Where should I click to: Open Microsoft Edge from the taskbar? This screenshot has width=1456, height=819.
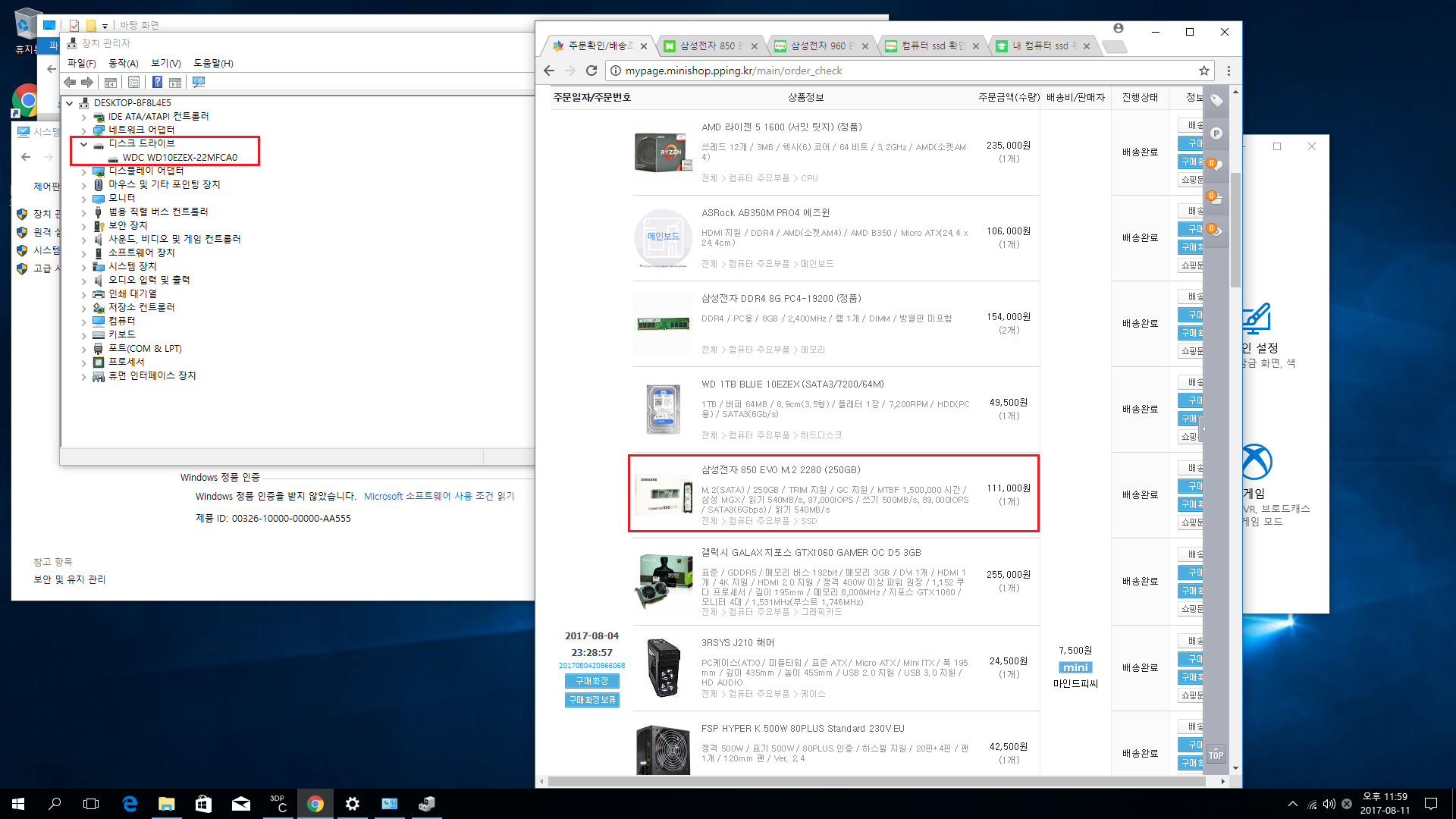point(130,804)
